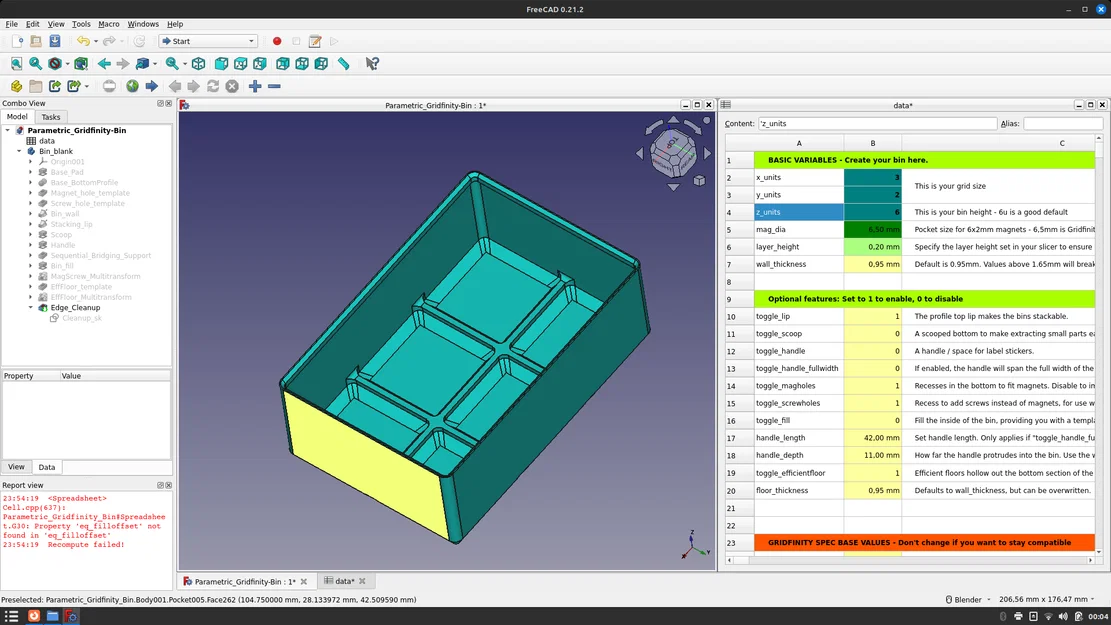
Task: Click the What's This help icon
Action: click(x=372, y=63)
